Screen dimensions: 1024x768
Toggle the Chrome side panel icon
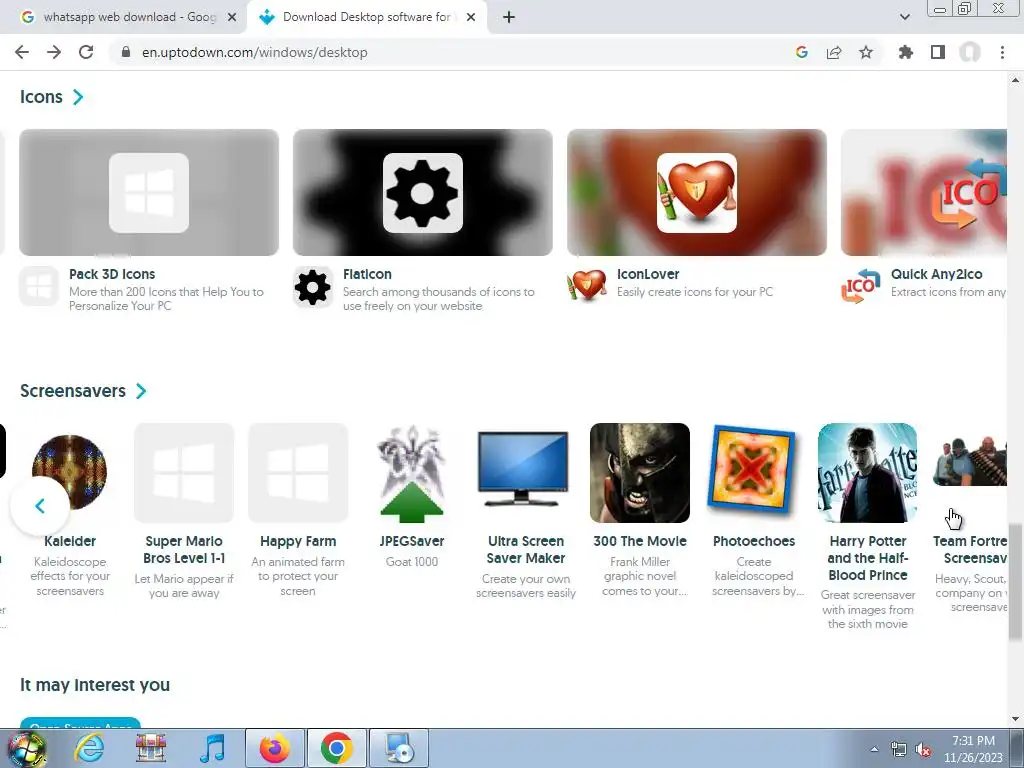tap(938, 52)
